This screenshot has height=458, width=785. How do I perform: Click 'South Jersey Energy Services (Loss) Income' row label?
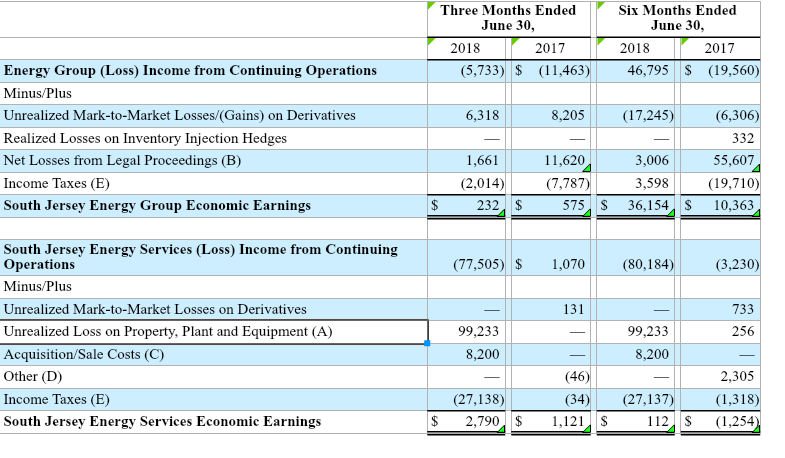point(201,257)
